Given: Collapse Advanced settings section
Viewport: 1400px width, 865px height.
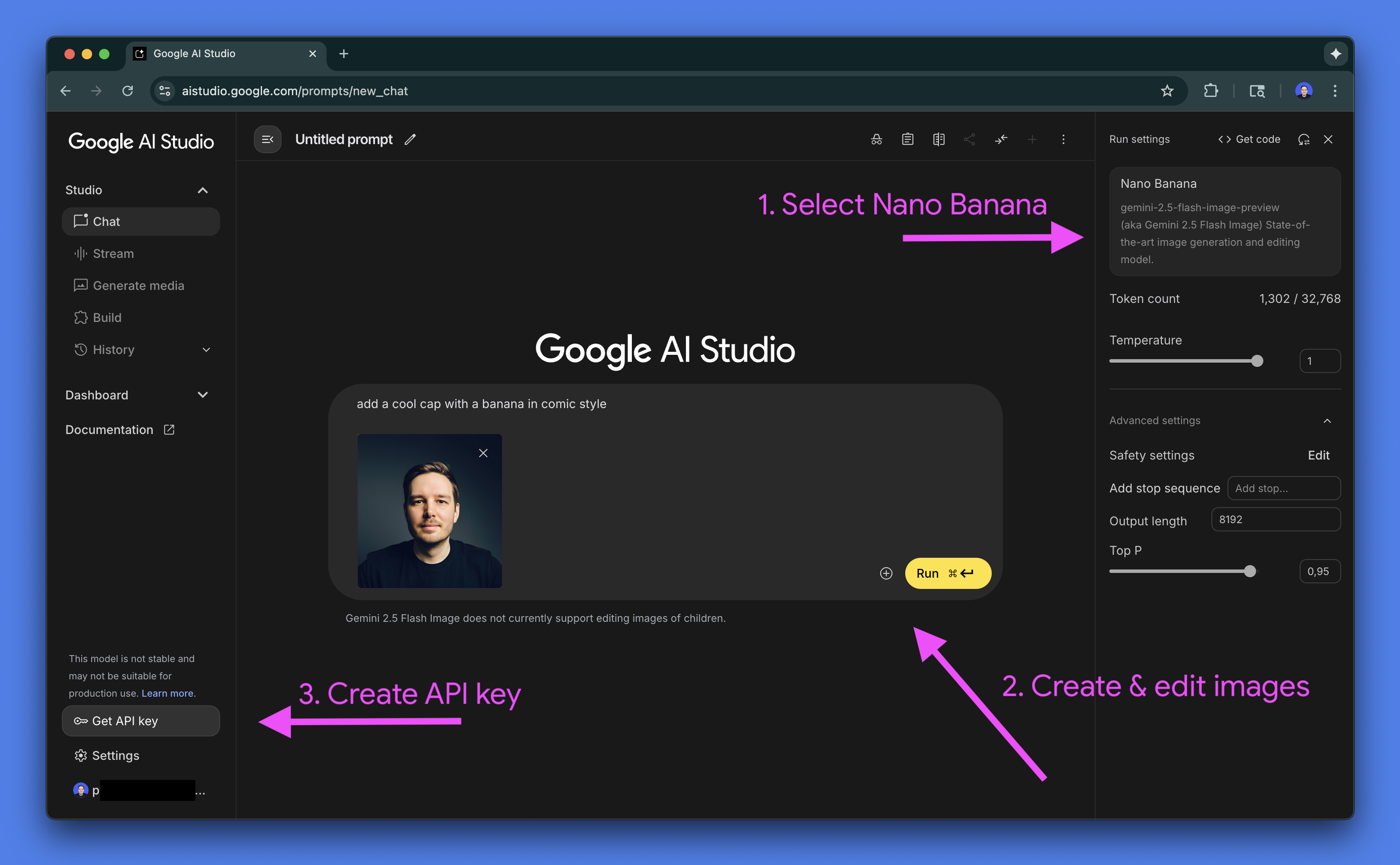Looking at the screenshot, I should coord(1327,421).
